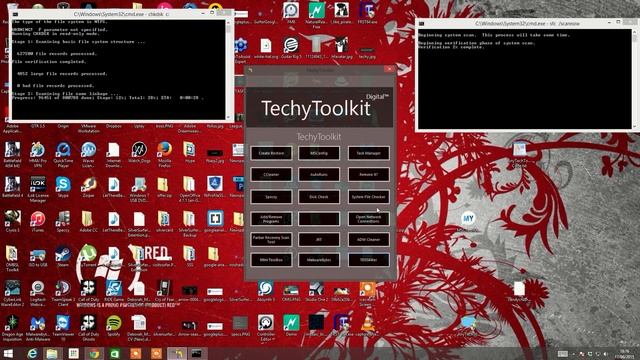
Task: Run TDSSKiller from TechyToolkit
Action: click(x=369, y=260)
